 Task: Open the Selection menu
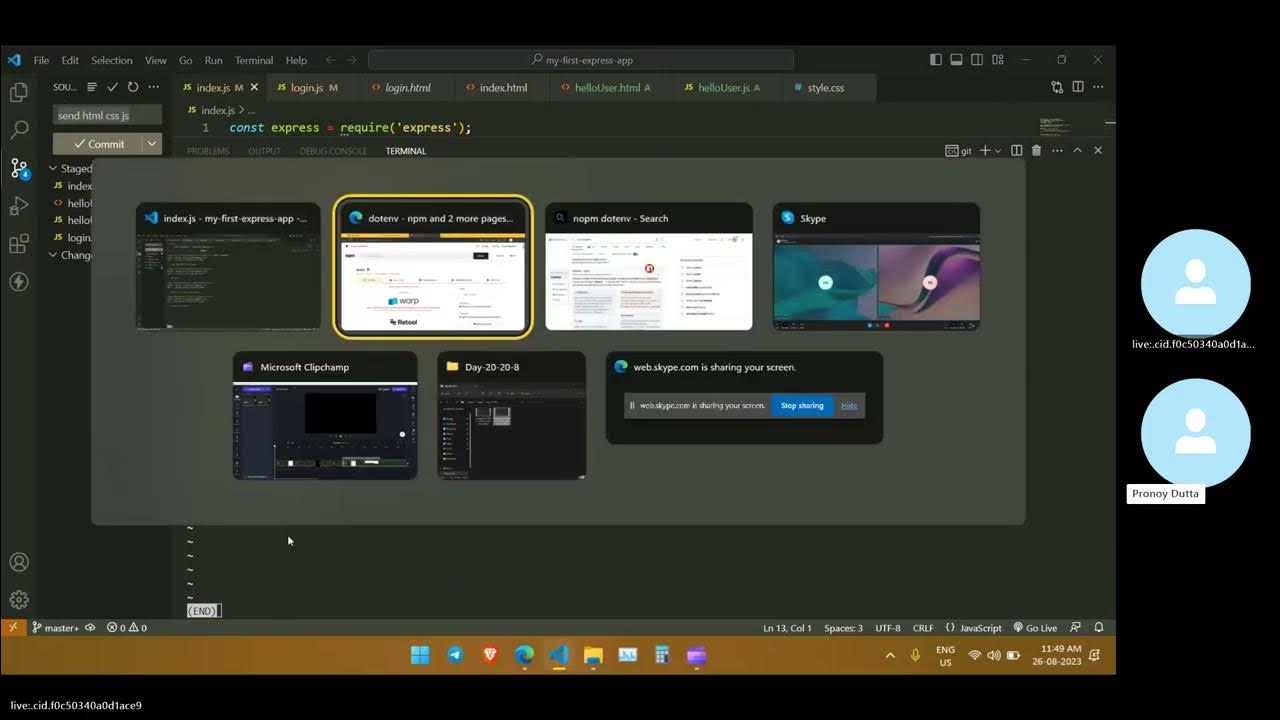point(112,60)
